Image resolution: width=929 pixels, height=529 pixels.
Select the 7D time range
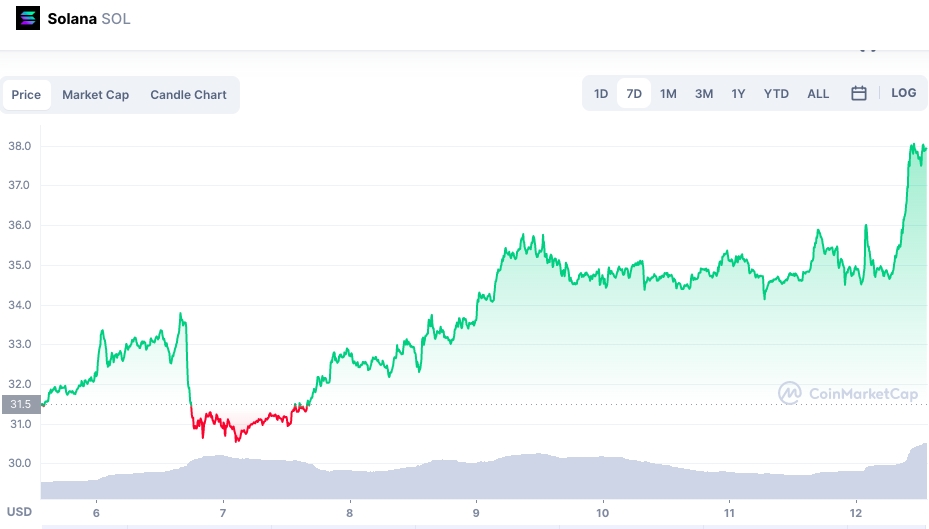click(x=634, y=94)
